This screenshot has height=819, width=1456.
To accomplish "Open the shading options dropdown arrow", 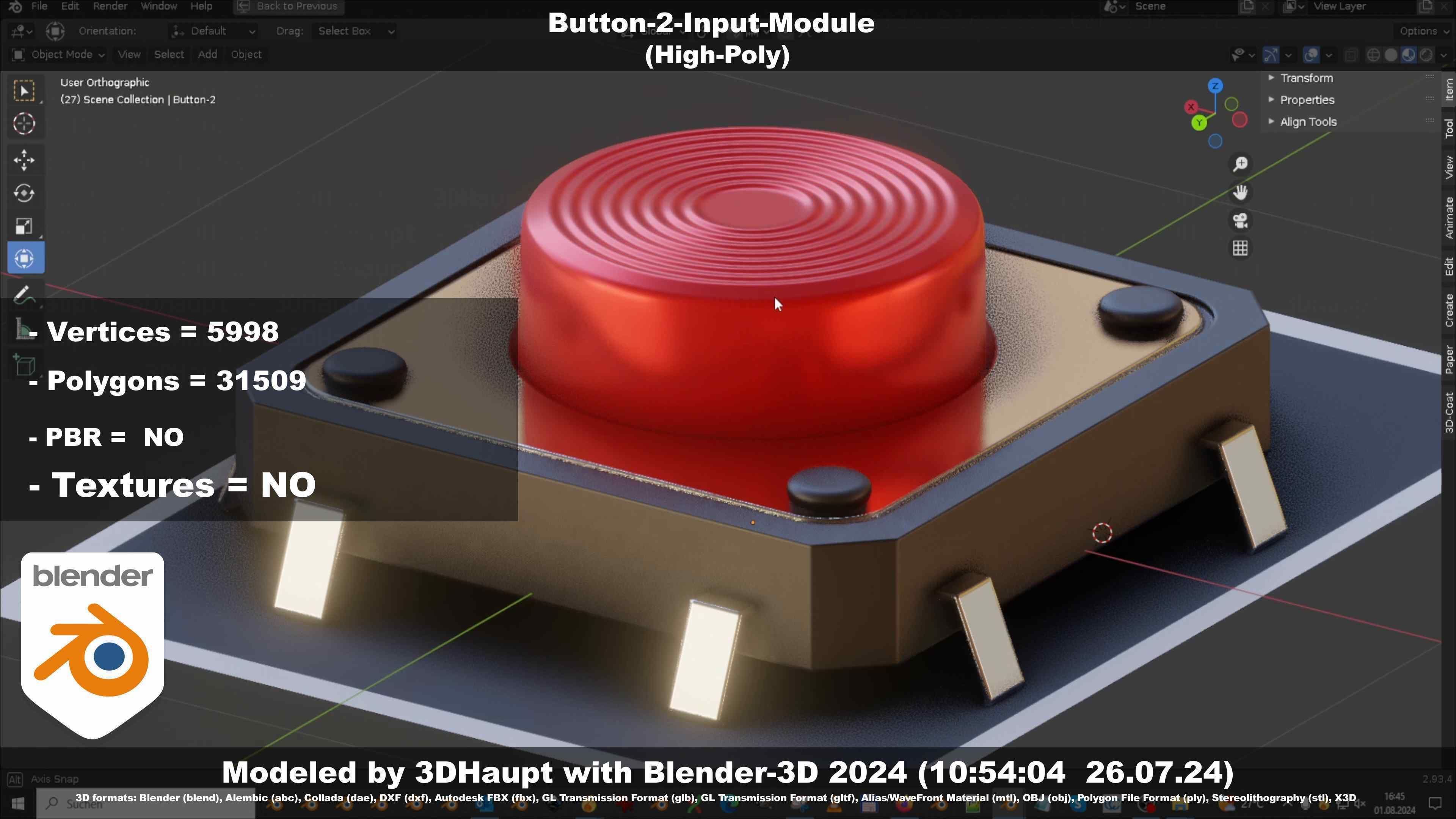I will coord(1443,55).
